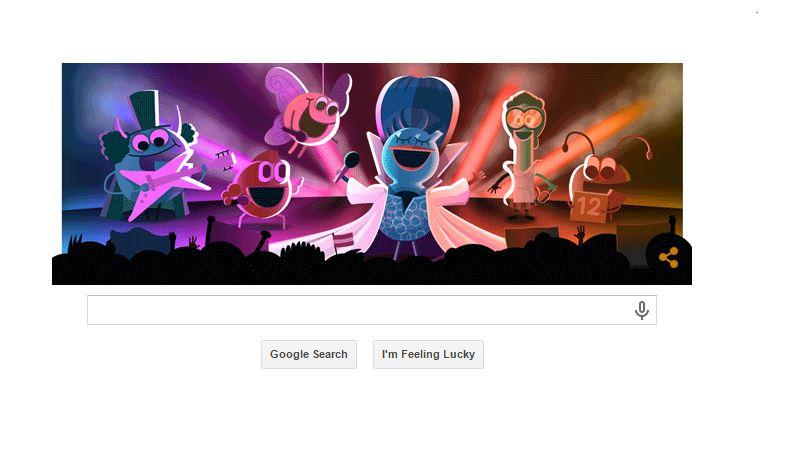Click the voice search microphone icon
Screen dimensions: 800x468
point(641,310)
